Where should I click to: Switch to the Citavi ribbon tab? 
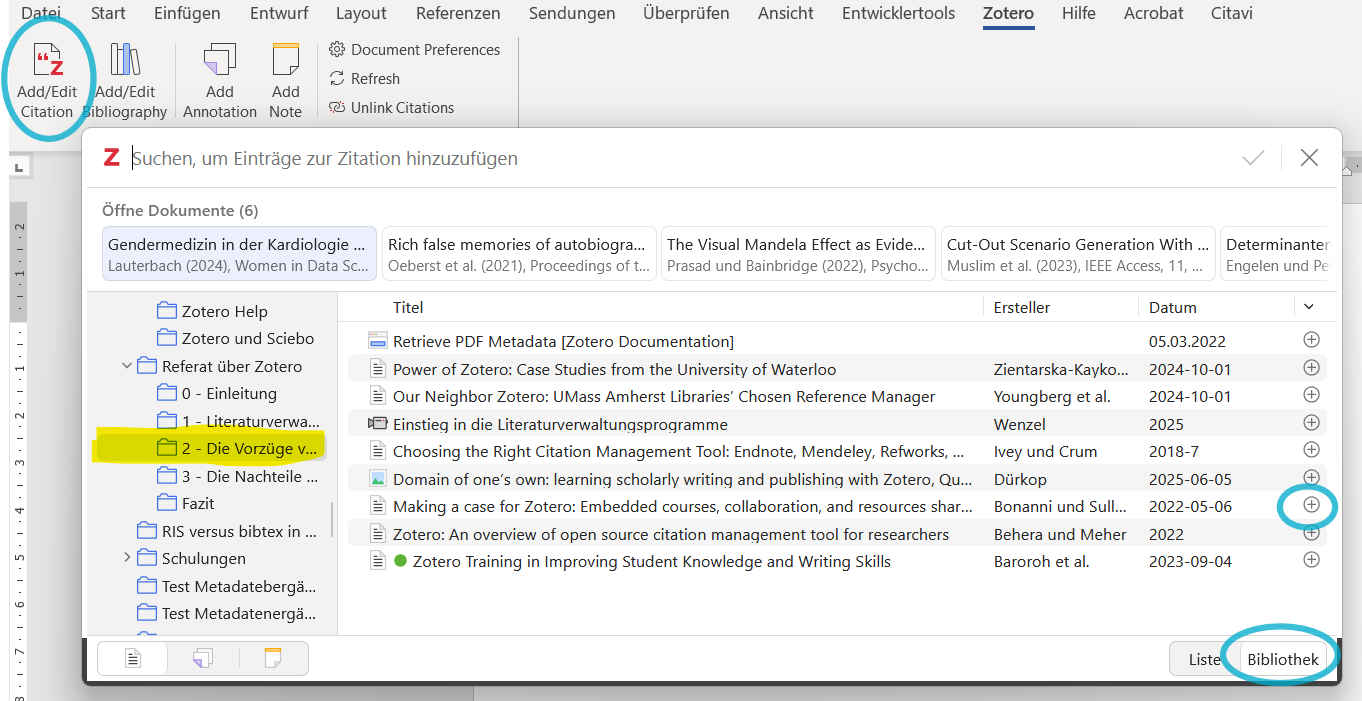tap(1230, 13)
